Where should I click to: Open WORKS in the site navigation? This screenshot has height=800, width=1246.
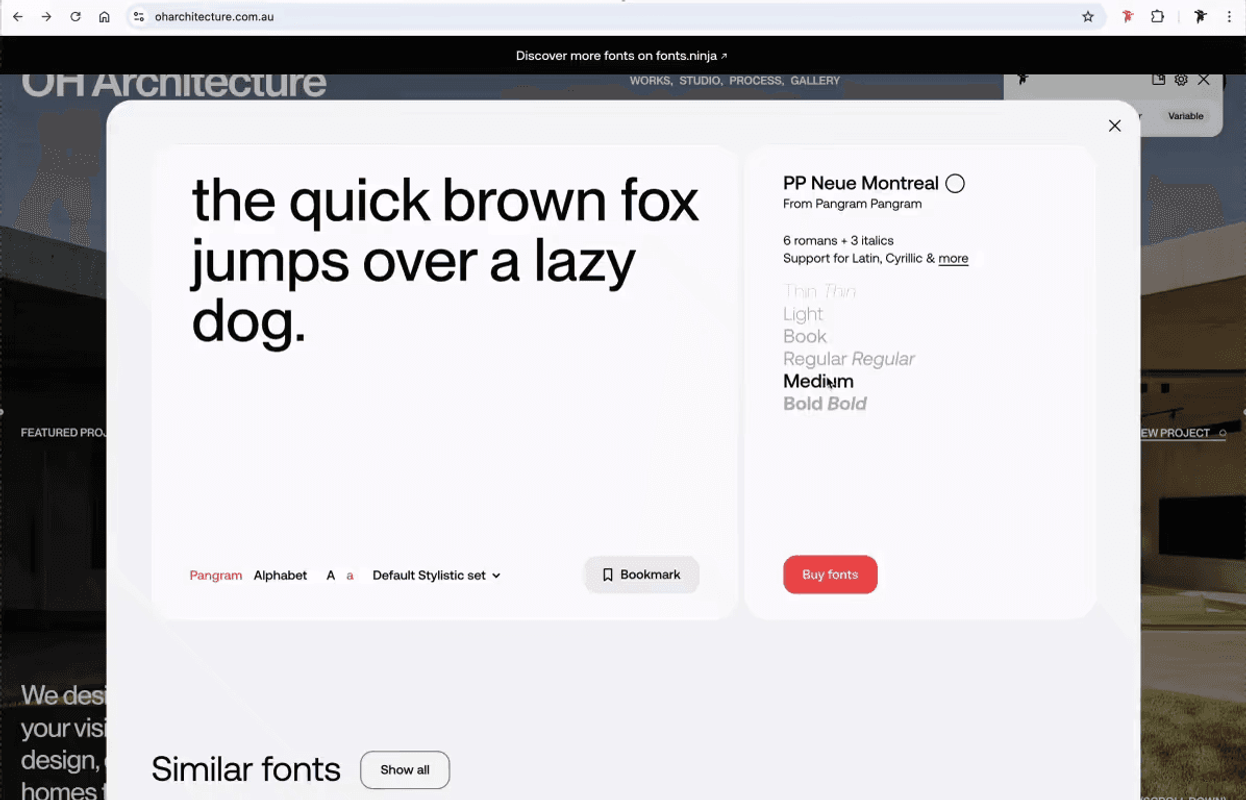(652, 81)
